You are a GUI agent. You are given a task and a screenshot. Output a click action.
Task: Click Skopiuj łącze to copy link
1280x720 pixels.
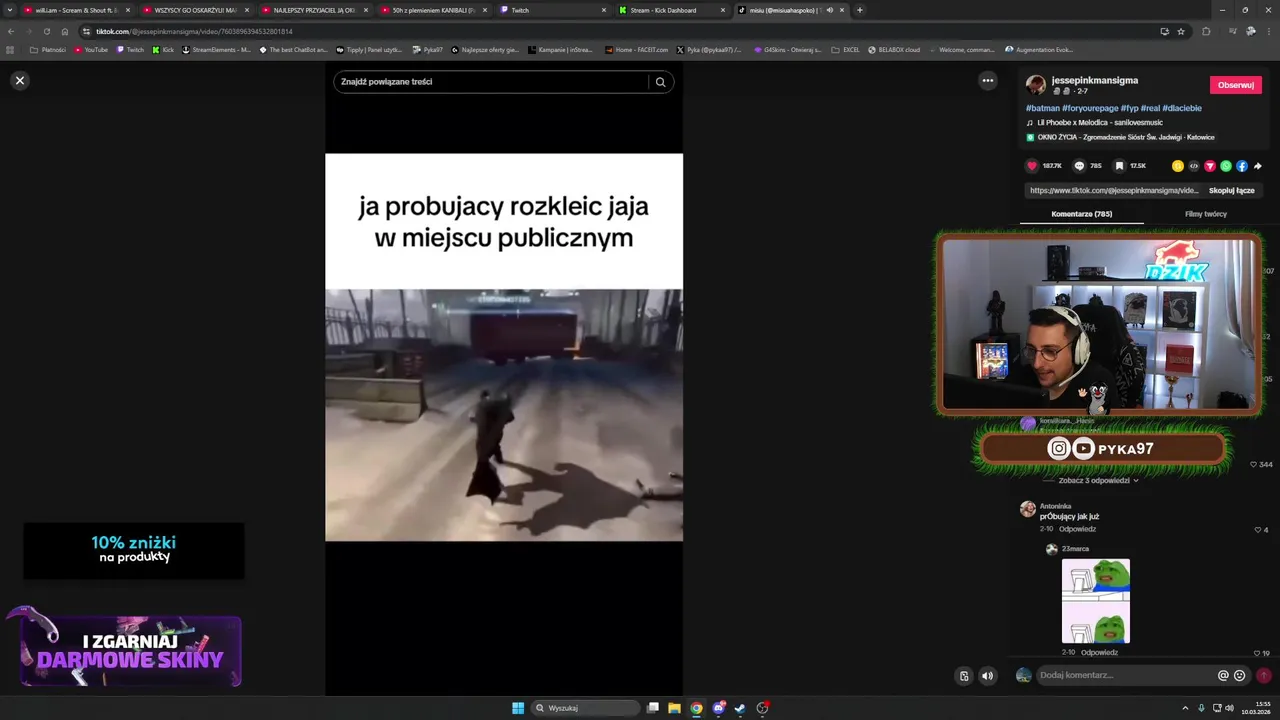(x=1231, y=190)
